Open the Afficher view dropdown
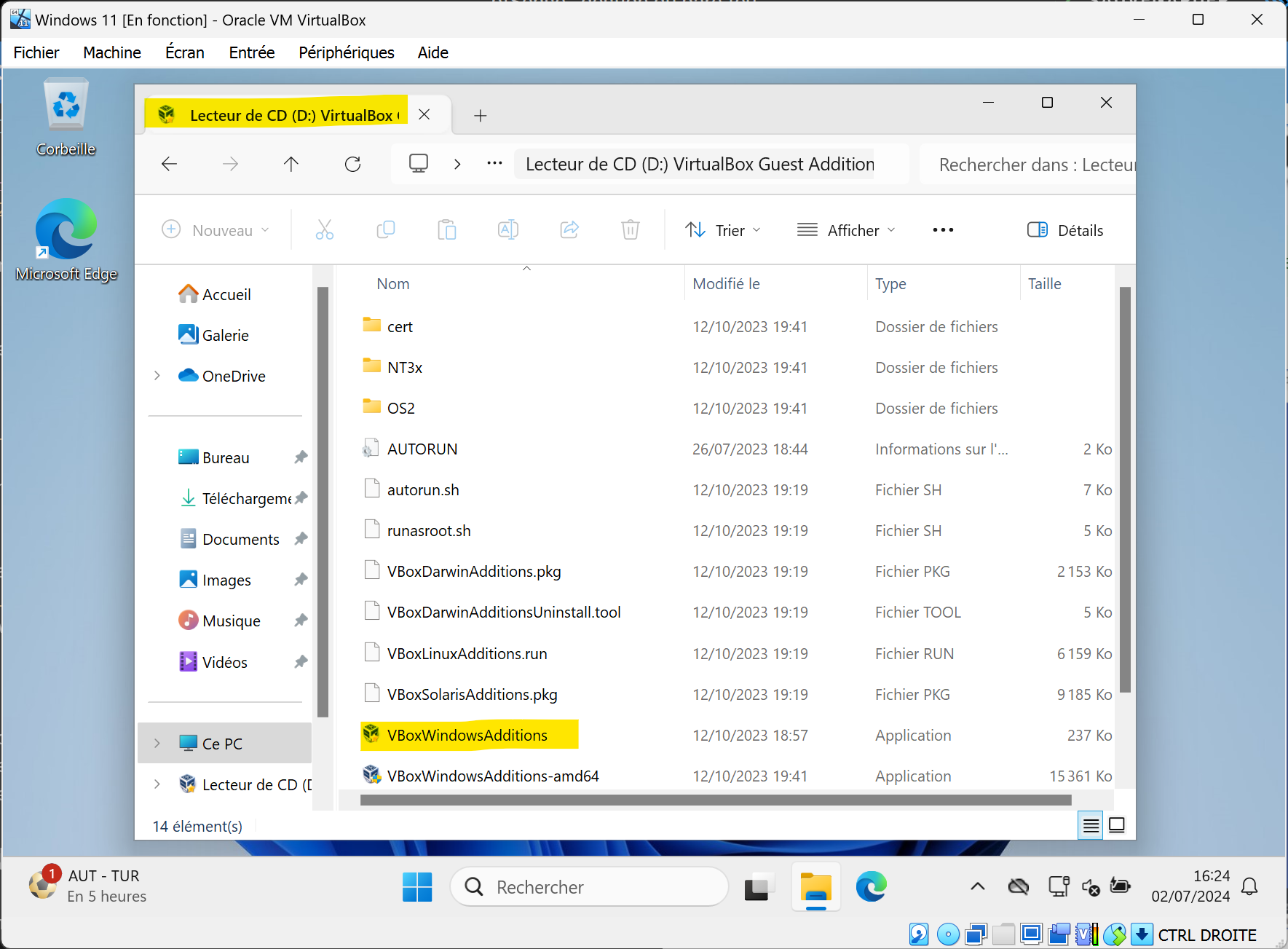 [846, 230]
